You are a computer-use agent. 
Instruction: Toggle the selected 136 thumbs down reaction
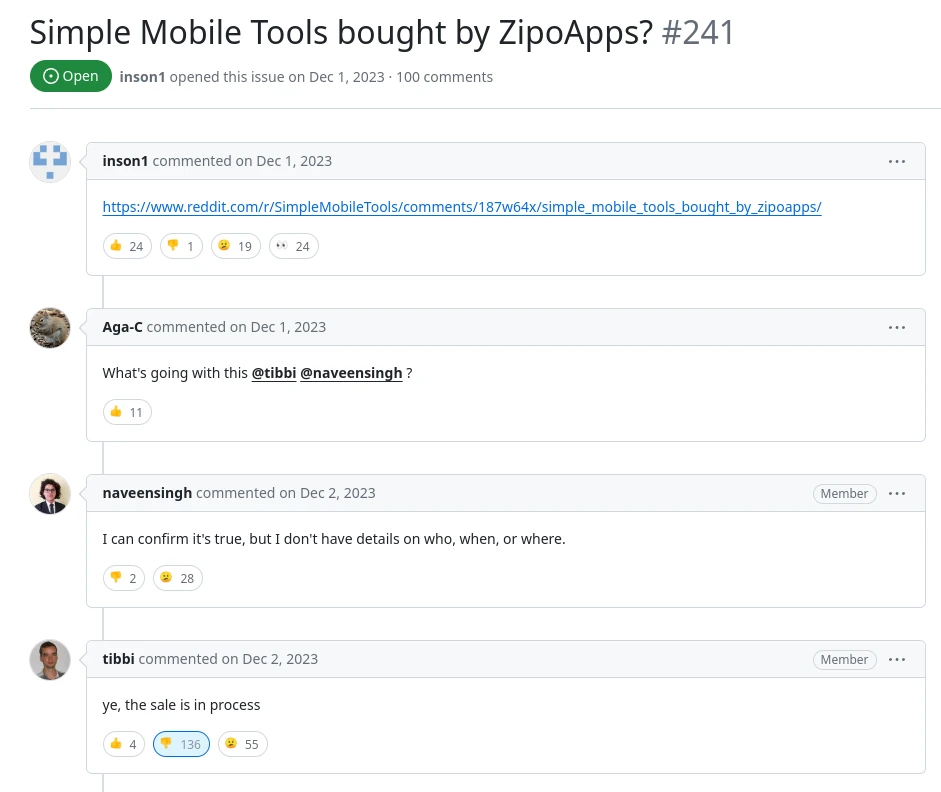pyautogui.click(x=181, y=744)
